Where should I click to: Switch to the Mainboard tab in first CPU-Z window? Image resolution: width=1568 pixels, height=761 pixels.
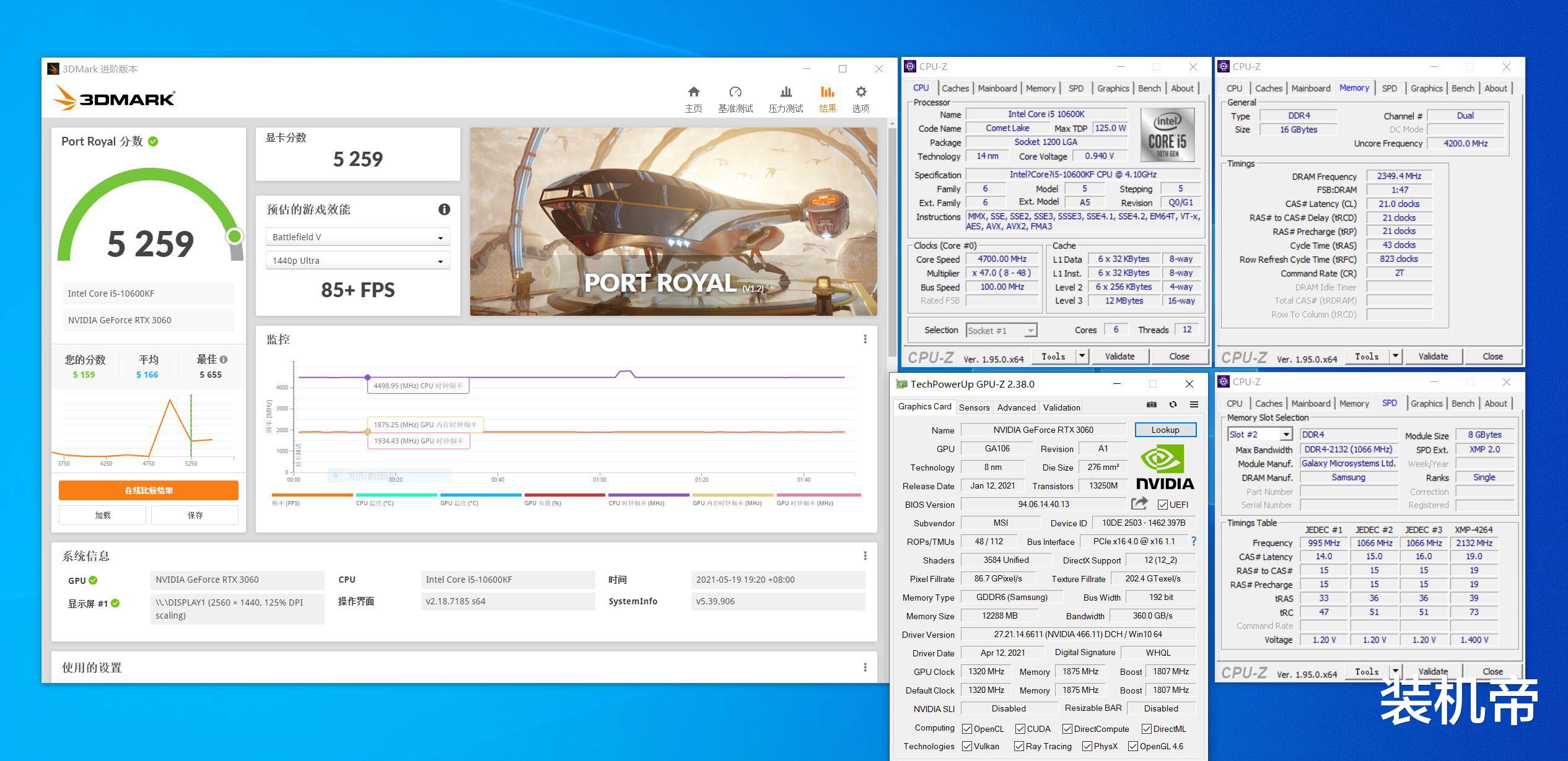[x=997, y=89]
